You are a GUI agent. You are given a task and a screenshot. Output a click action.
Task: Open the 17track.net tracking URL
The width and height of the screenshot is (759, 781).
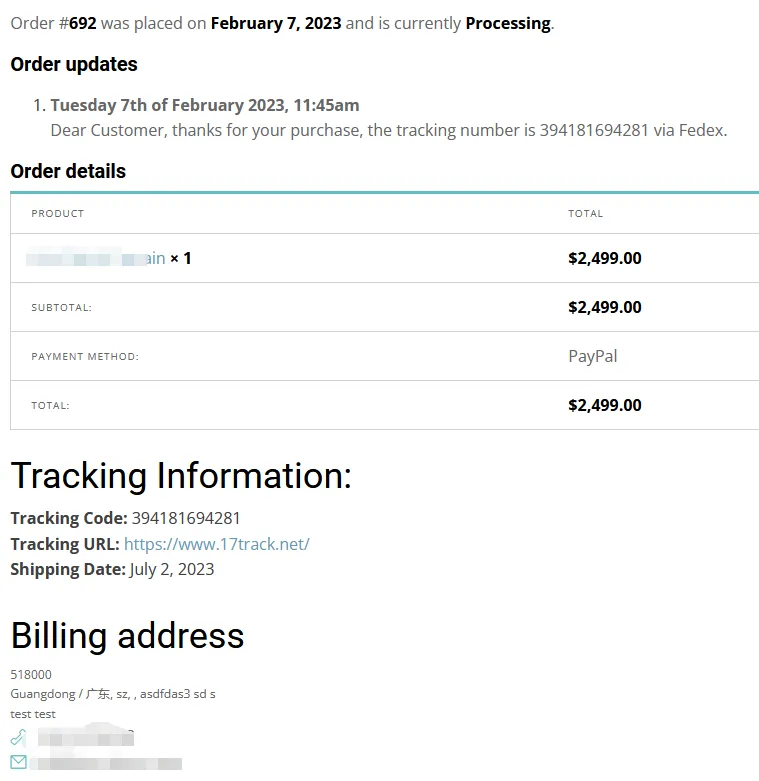(216, 544)
